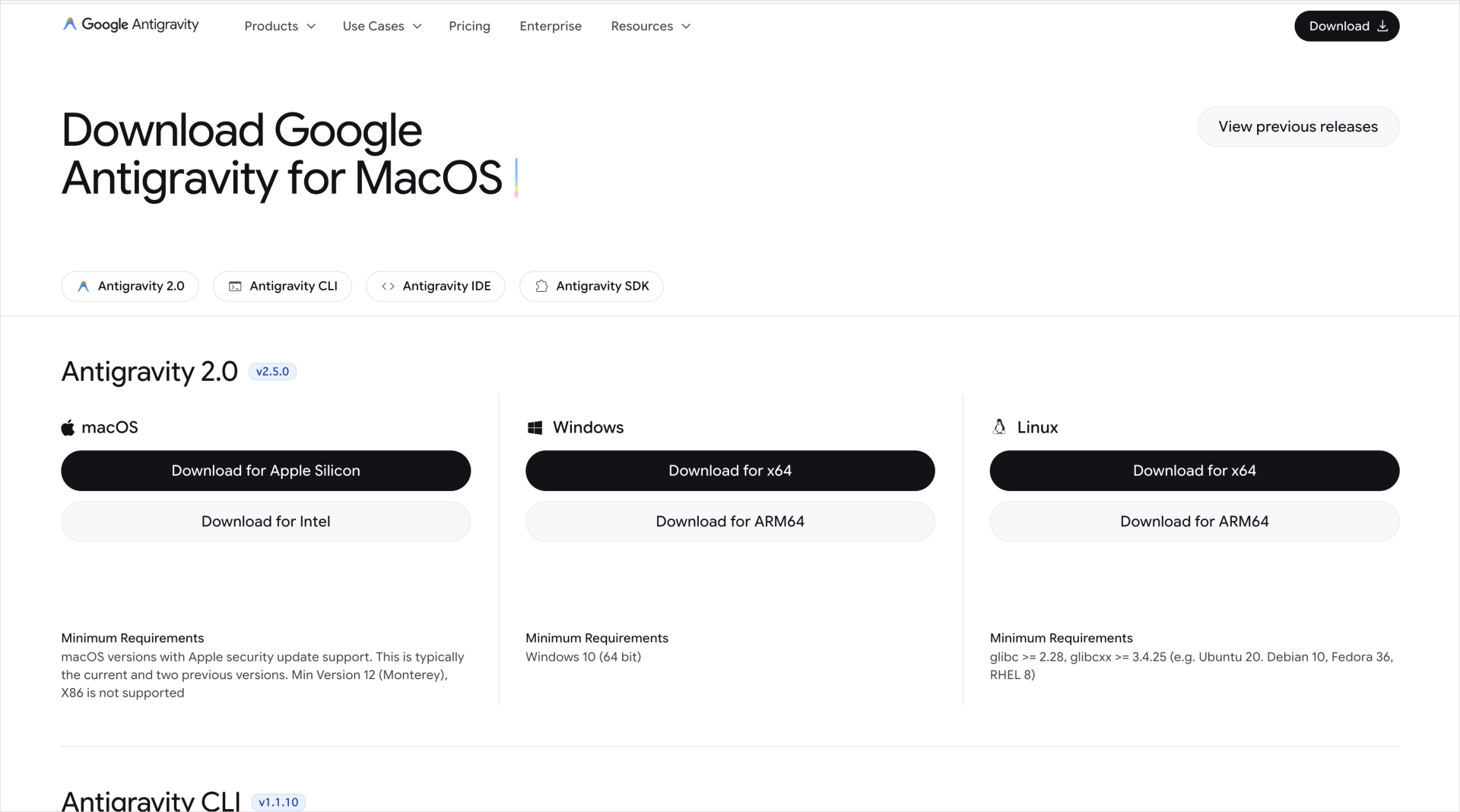This screenshot has height=812, width=1460.
Task: Expand the Use Cases dropdown
Action: pos(382,26)
